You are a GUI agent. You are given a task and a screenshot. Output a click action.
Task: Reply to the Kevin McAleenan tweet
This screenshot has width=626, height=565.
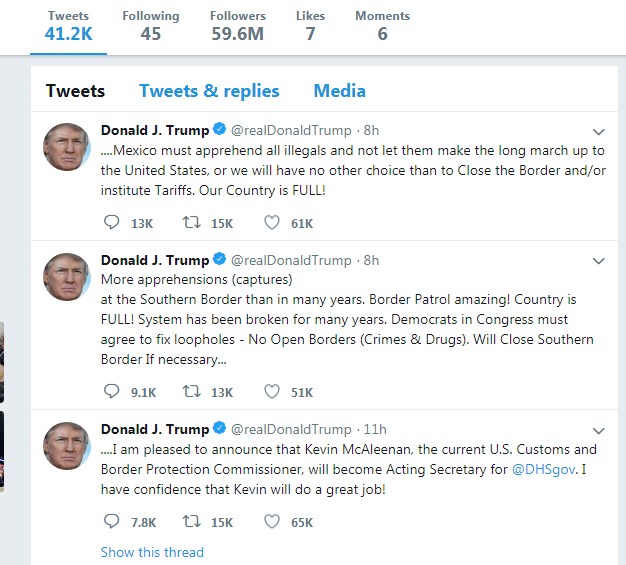tap(112, 521)
